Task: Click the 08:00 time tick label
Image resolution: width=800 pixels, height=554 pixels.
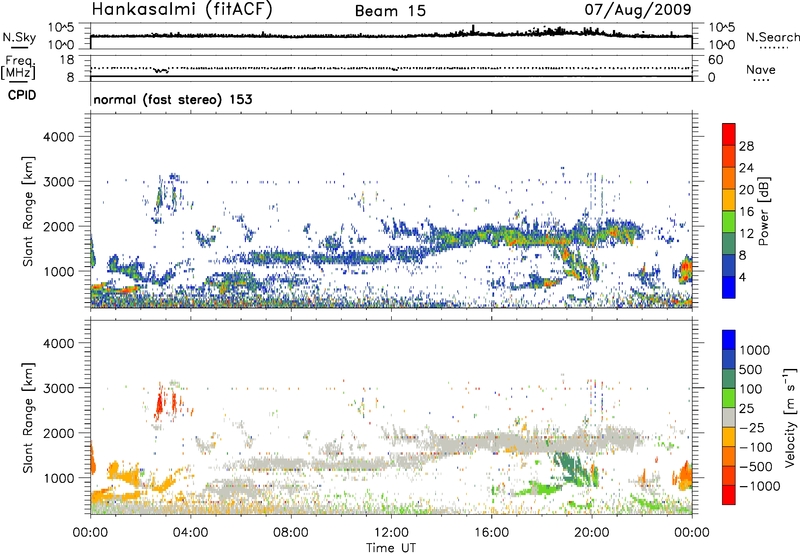Action: [291, 533]
